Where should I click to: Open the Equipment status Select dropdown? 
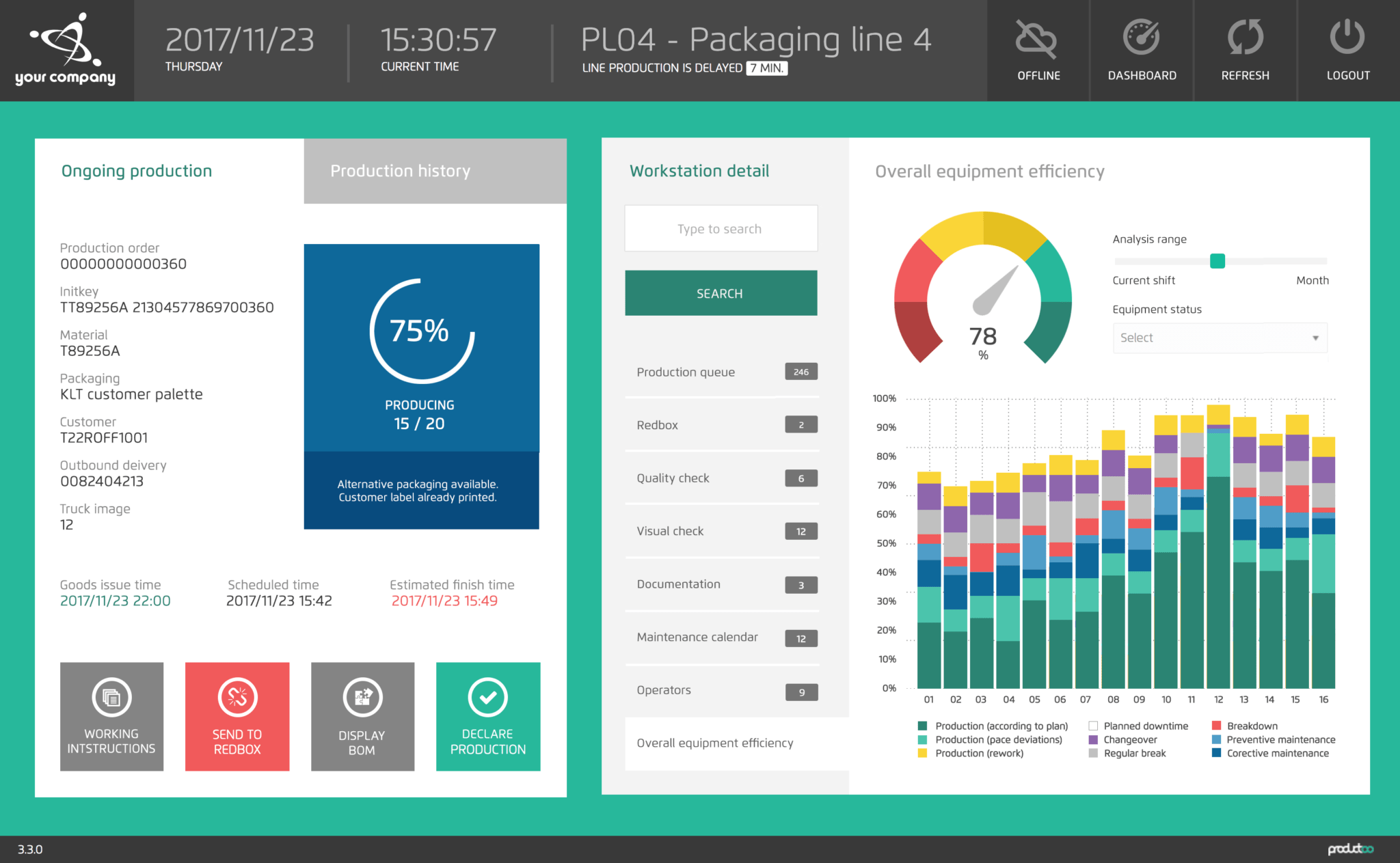pyautogui.click(x=1220, y=338)
